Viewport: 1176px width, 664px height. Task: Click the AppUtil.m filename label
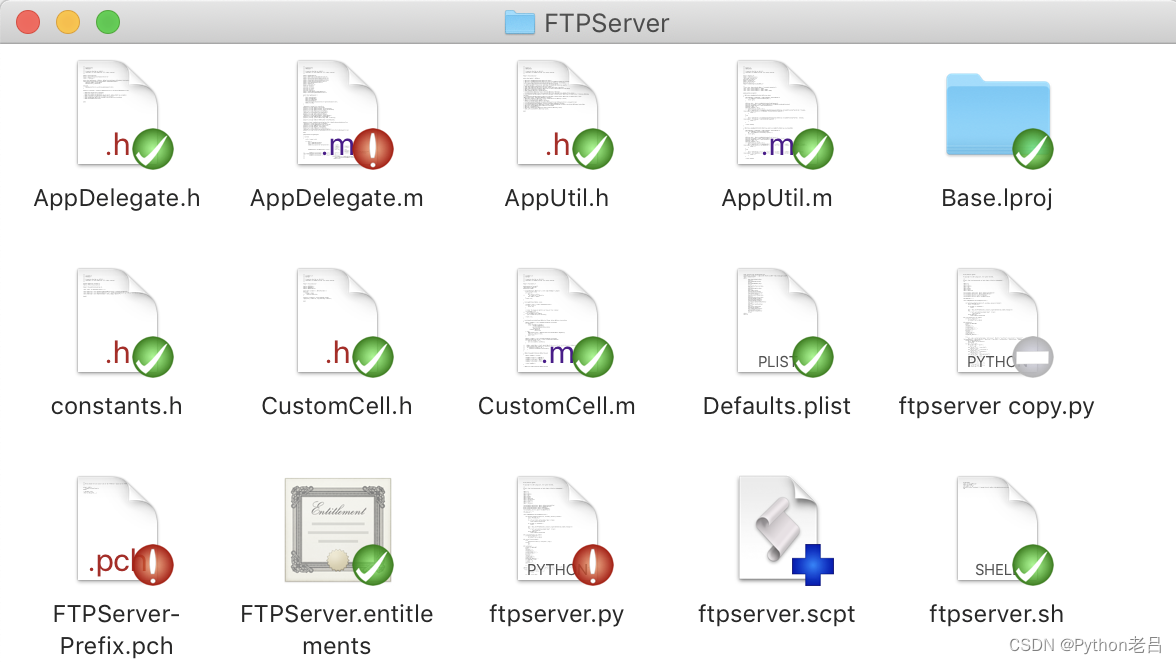point(777,198)
